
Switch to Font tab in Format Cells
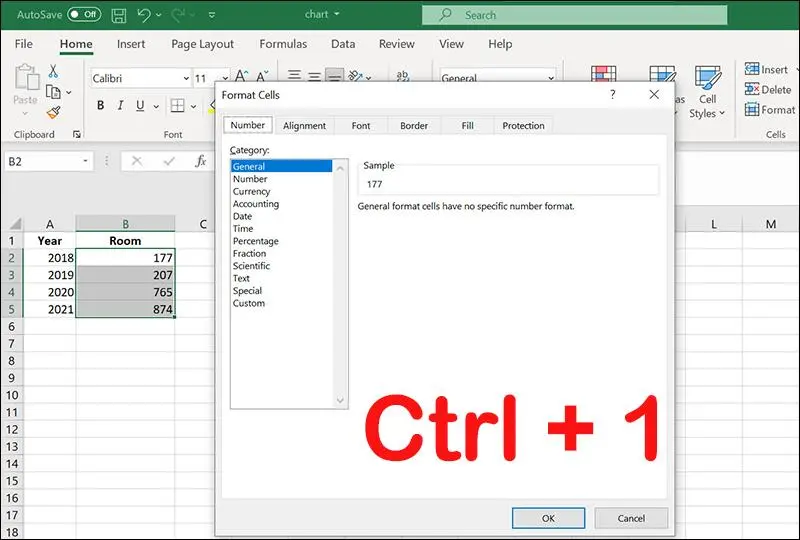click(361, 126)
